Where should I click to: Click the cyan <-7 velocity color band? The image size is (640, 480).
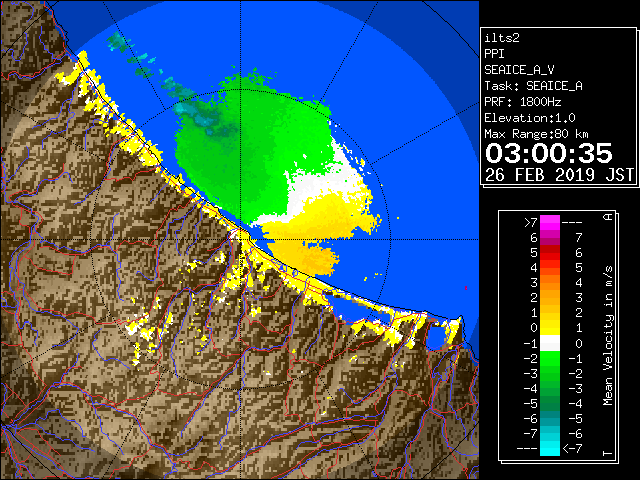pos(550,449)
